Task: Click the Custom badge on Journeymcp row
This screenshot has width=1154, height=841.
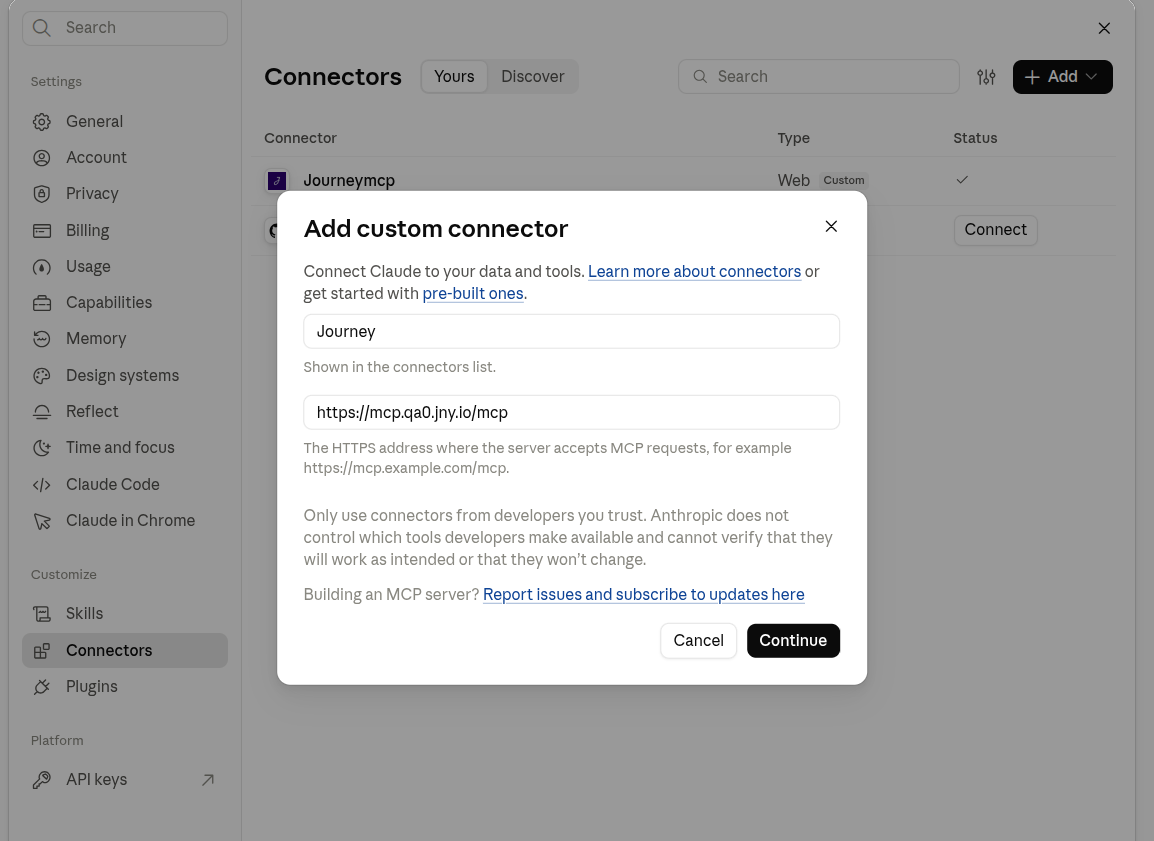Action: pyautogui.click(x=843, y=180)
